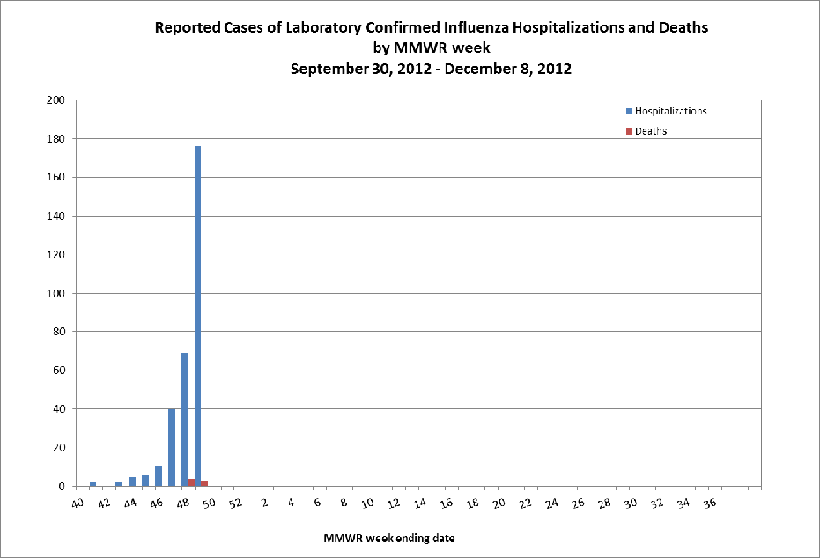Click the week 48 hospitalizations bar

[185, 420]
